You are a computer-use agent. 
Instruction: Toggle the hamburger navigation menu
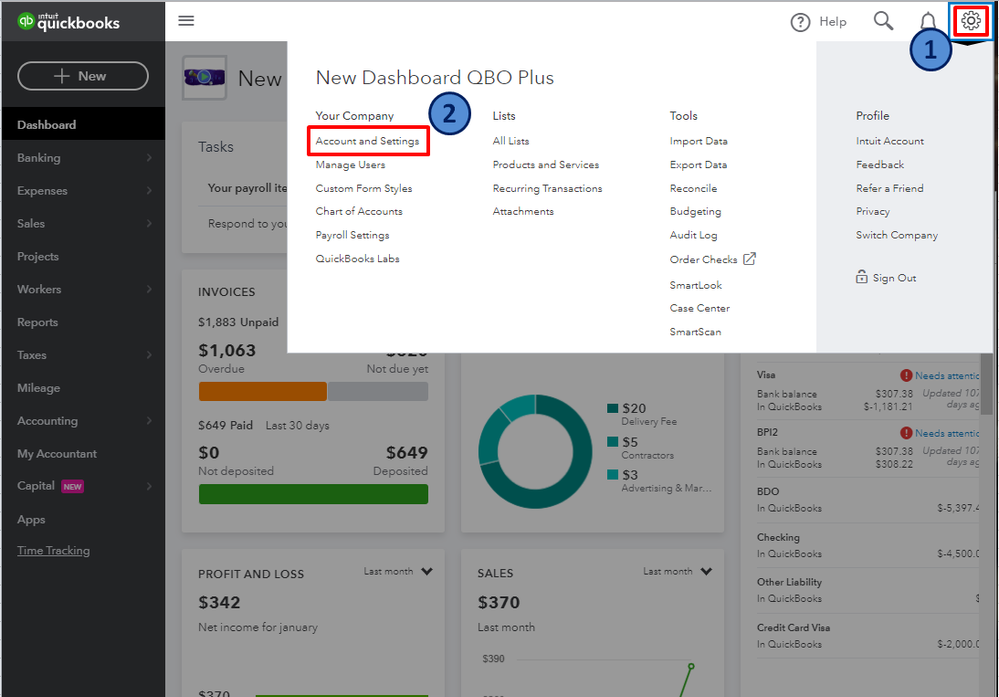coord(186,21)
